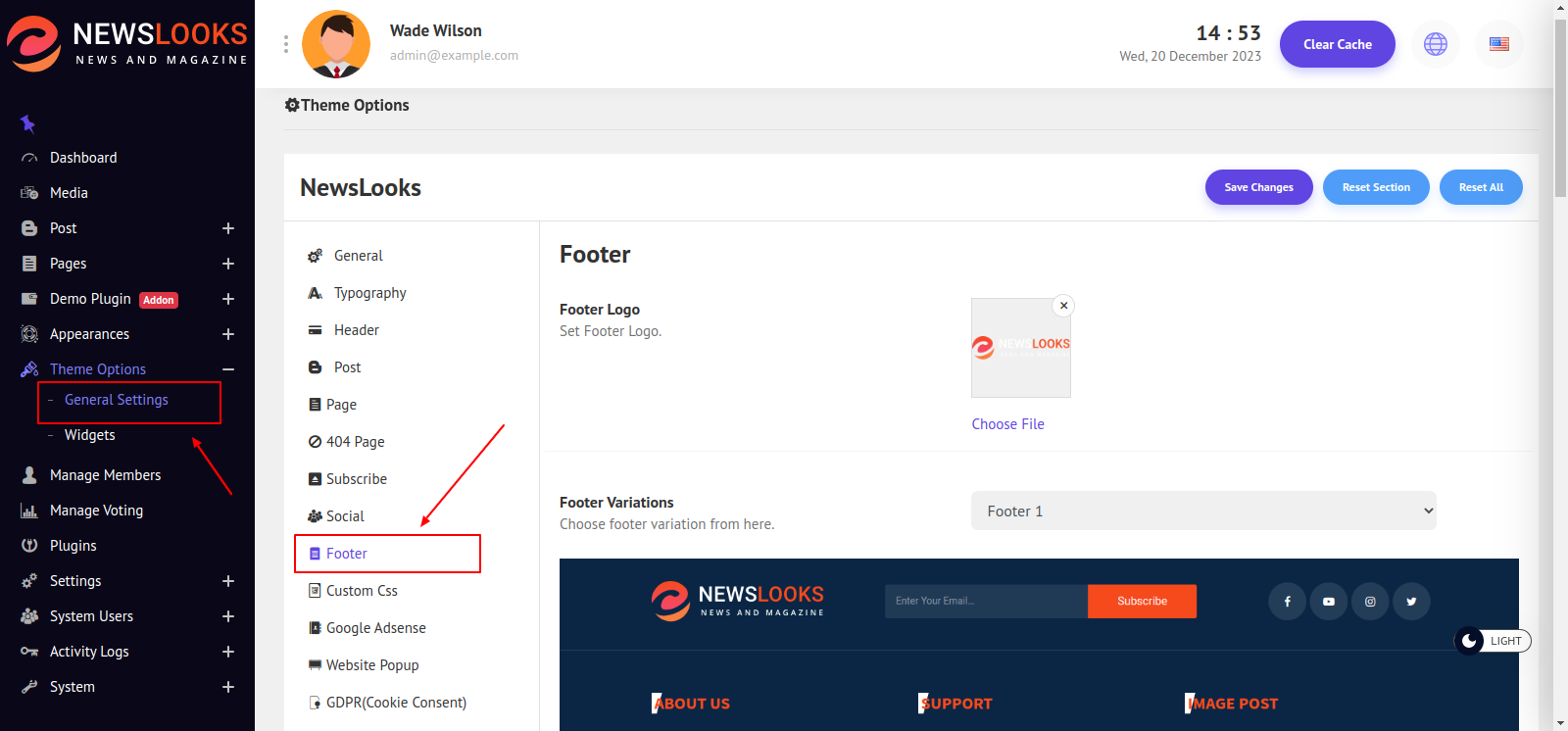The image size is (1568, 731).
Task: Click the Choose File link
Action: pos(1007,424)
